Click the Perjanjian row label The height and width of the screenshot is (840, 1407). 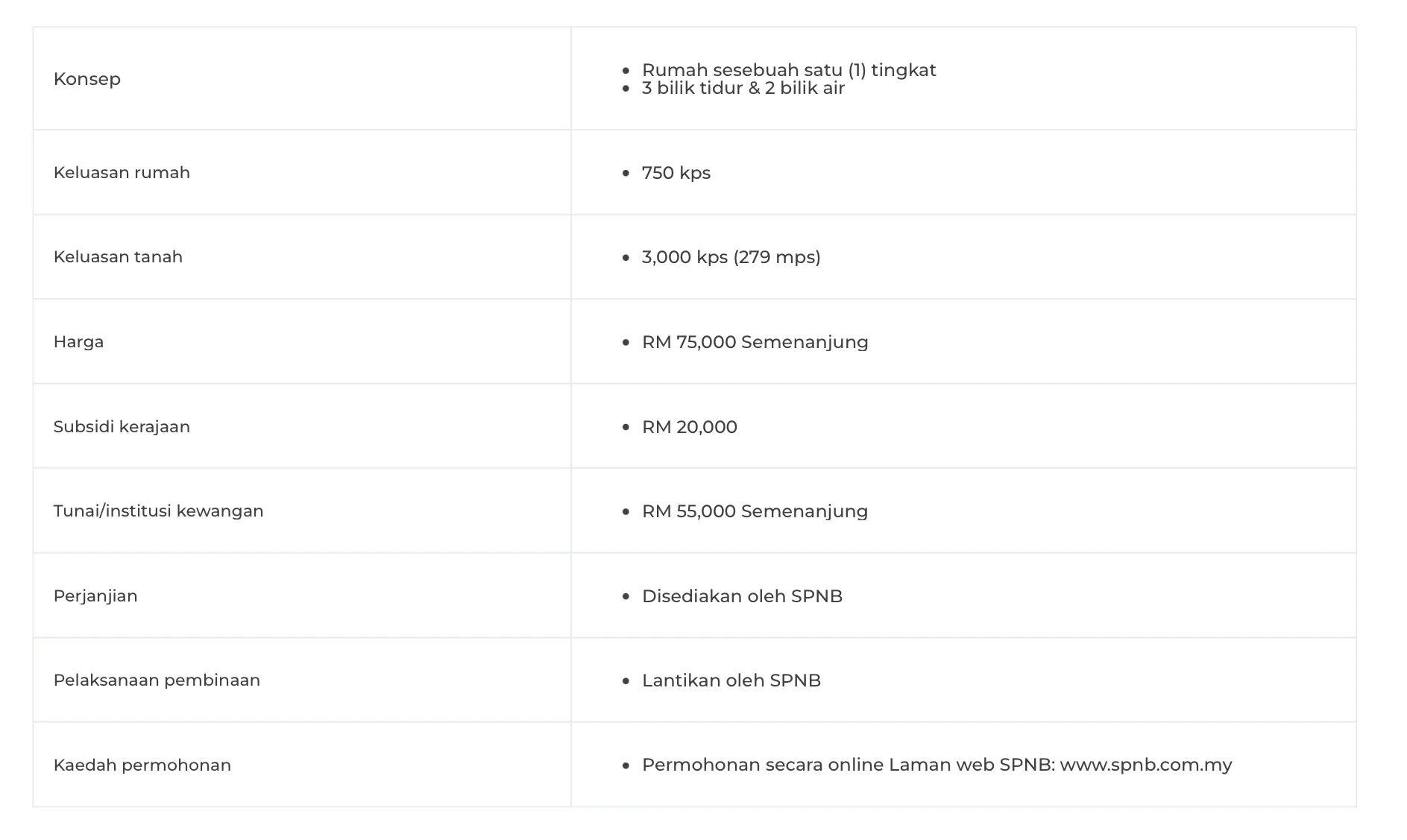point(95,596)
